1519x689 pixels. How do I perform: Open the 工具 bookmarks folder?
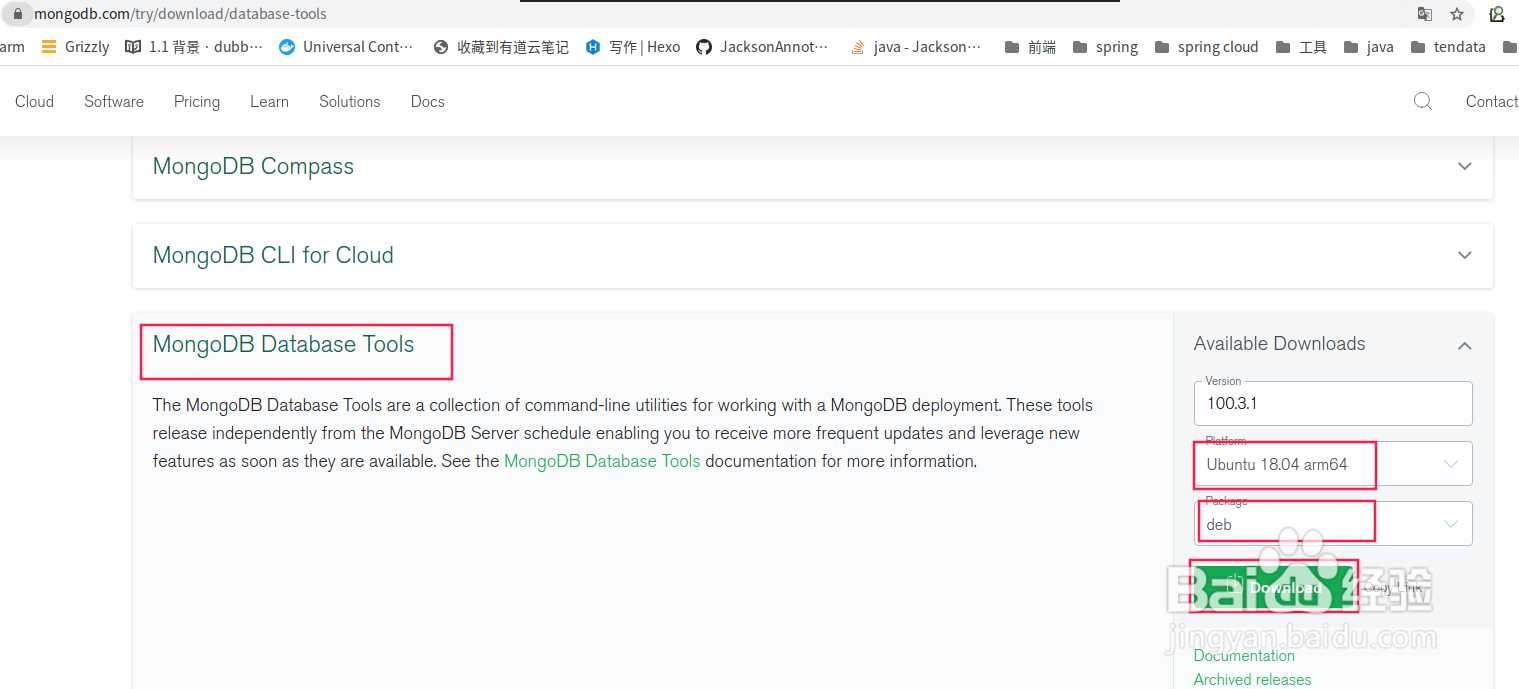(x=1301, y=47)
